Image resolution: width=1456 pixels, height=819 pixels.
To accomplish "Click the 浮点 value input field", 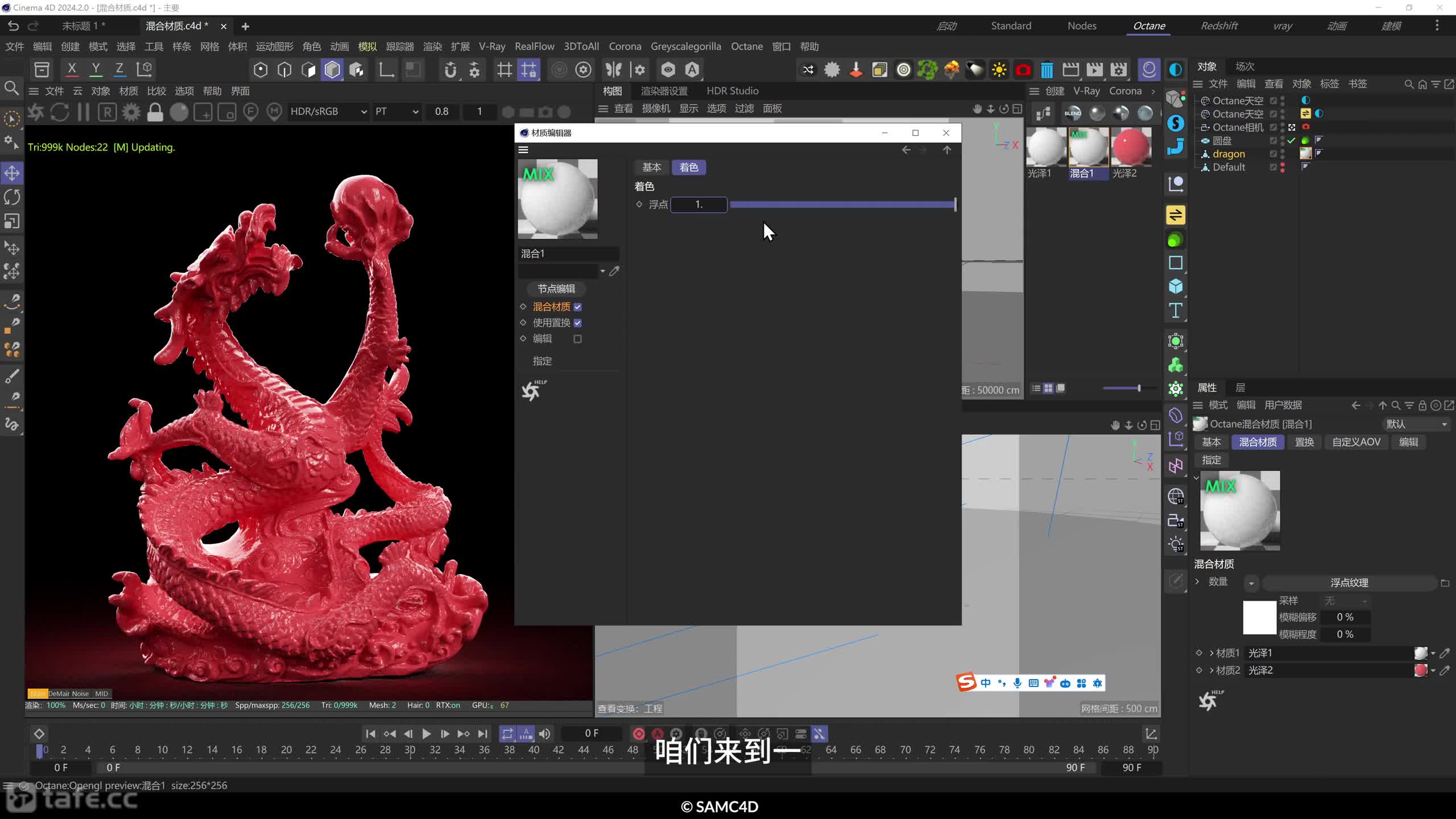I will pos(698,205).
